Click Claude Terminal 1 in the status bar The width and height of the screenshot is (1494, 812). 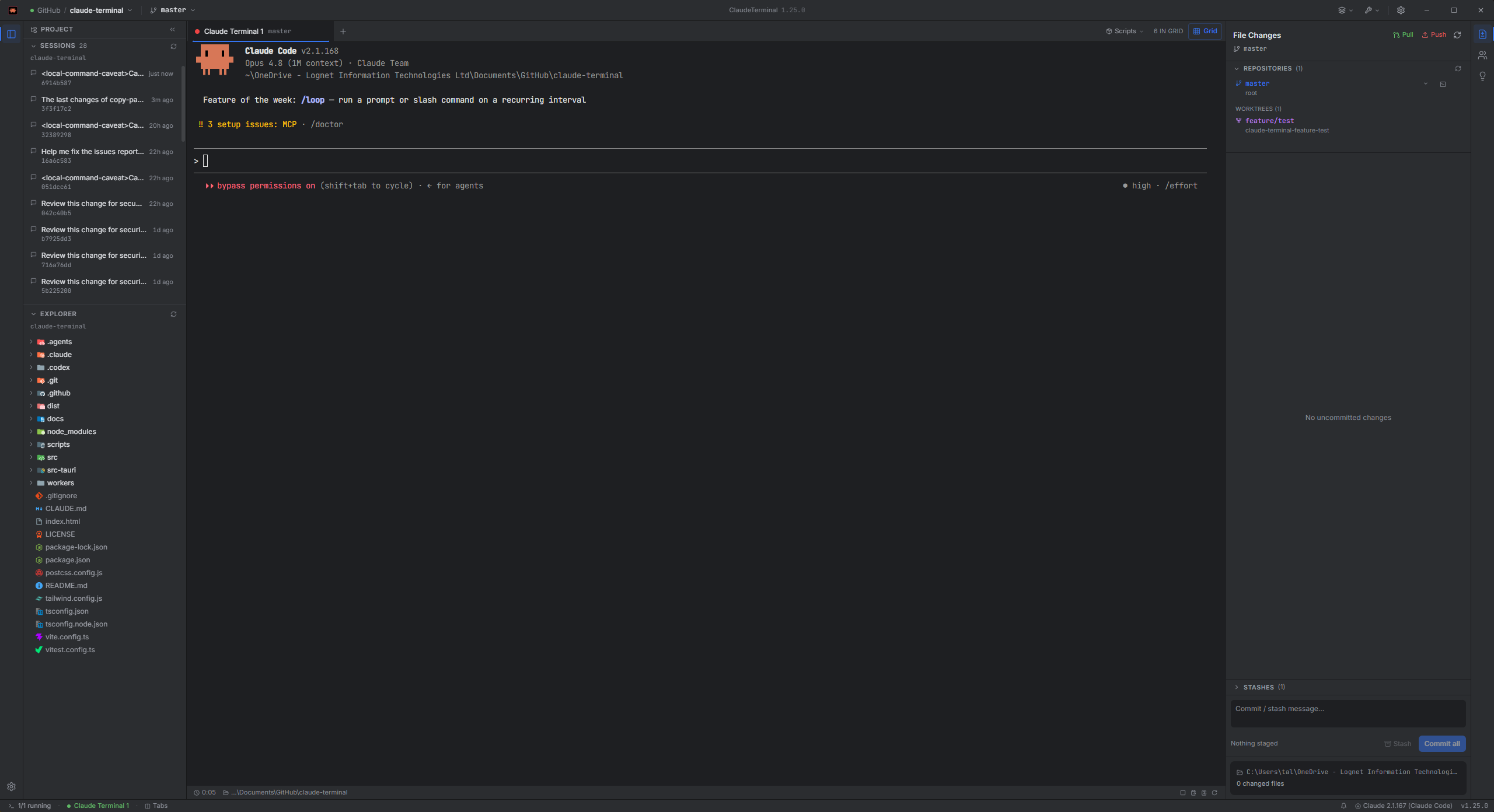tap(97, 807)
